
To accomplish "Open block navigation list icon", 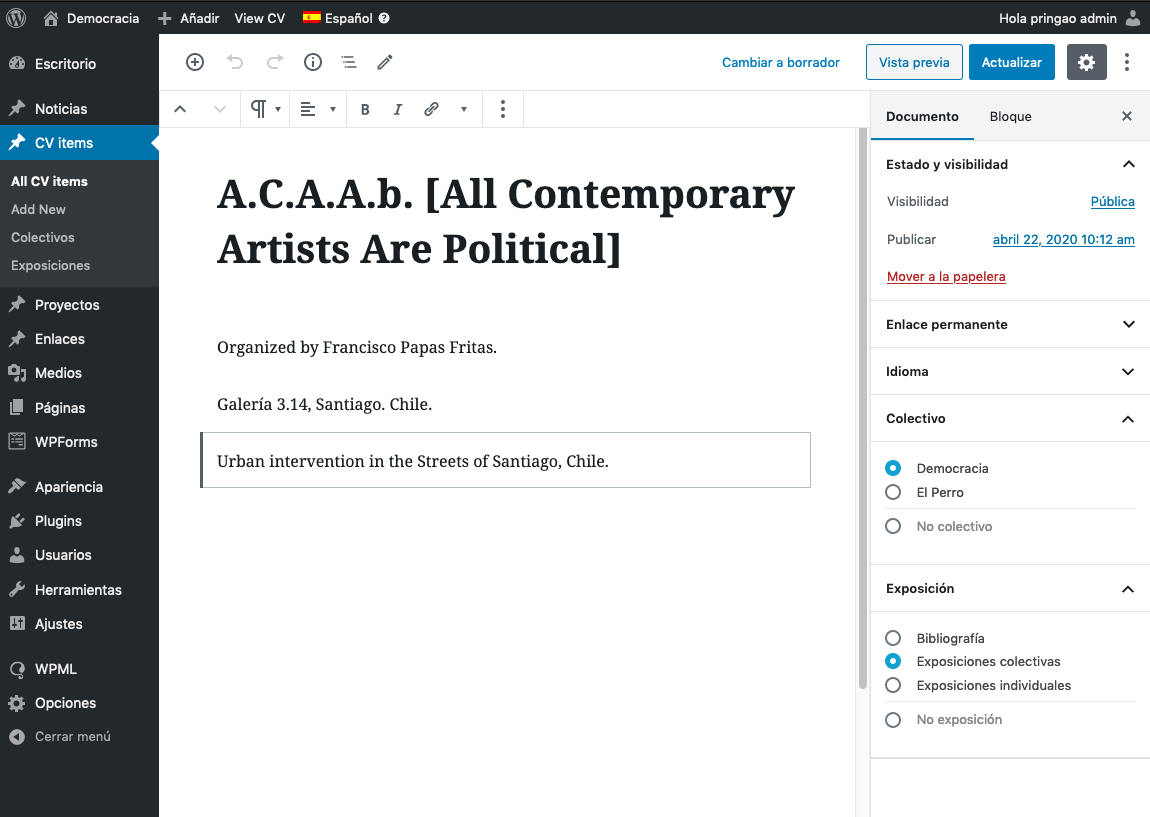I will [x=349, y=62].
